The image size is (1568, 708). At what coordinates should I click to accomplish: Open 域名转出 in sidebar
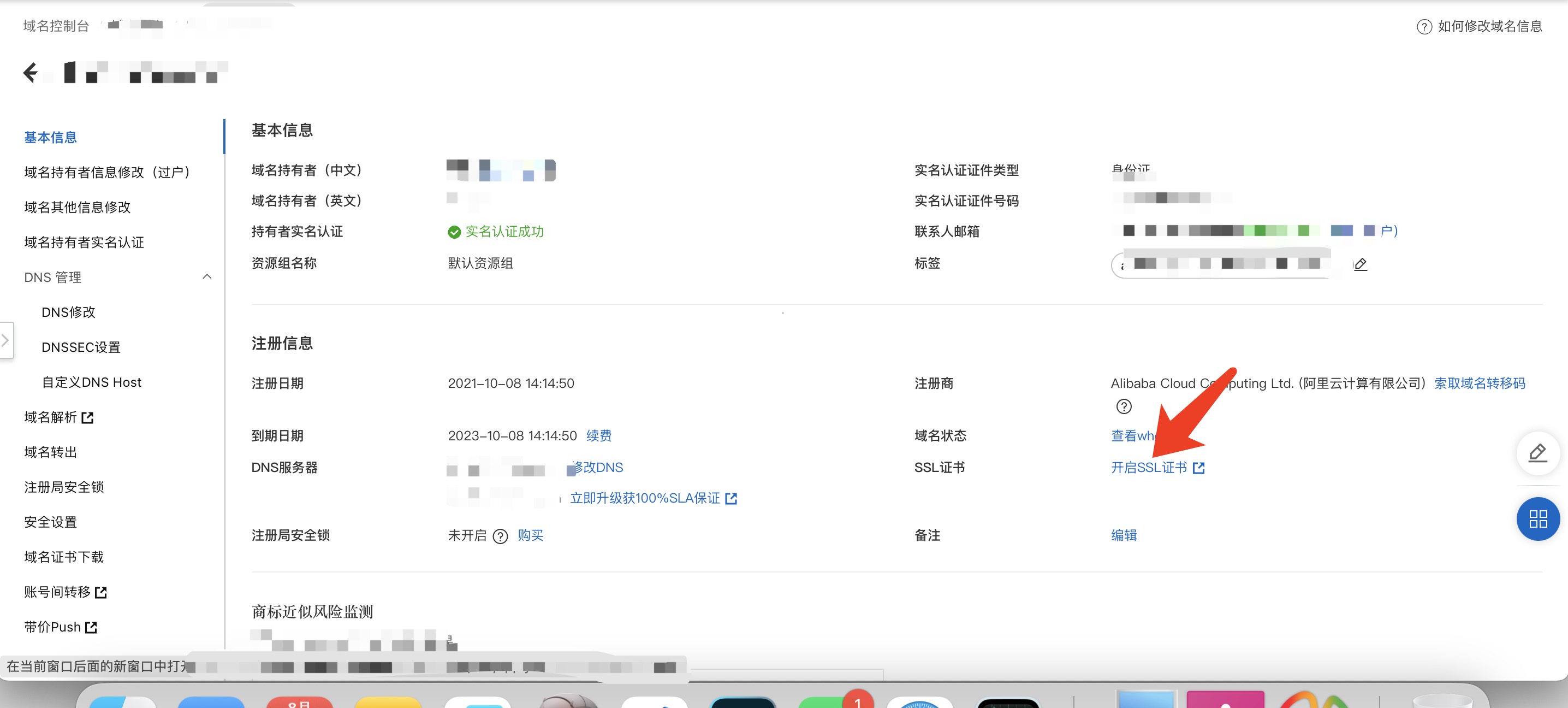click(51, 452)
